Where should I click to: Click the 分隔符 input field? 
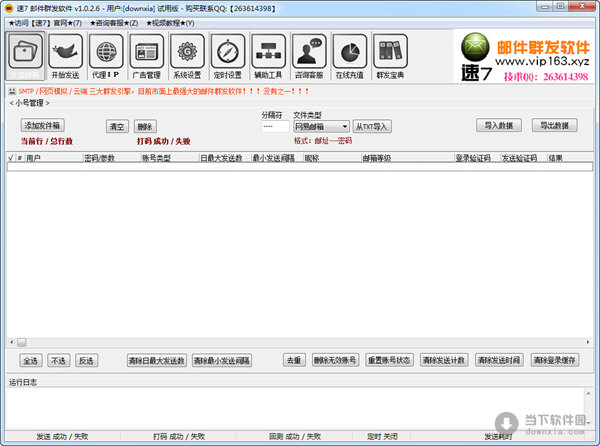pyautogui.click(x=275, y=127)
